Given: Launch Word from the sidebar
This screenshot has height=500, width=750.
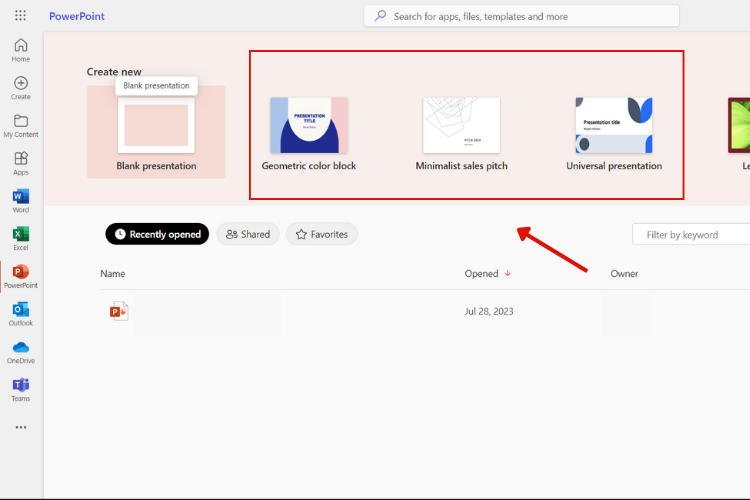Looking at the screenshot, I should pos(21,201).
